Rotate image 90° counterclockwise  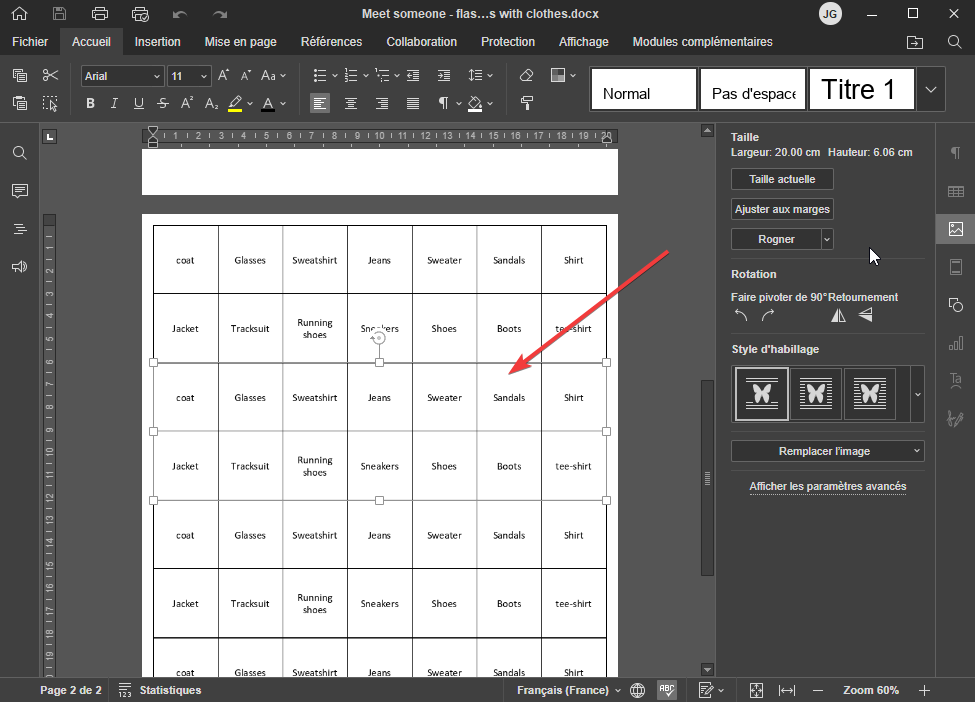click(741, 315)
